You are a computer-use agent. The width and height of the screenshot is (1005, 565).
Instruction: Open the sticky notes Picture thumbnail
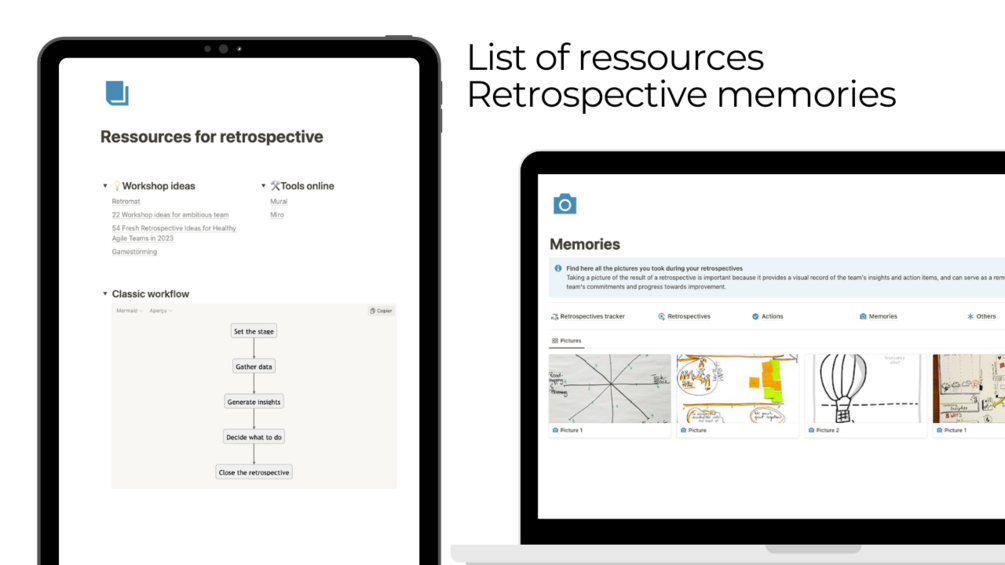[737, 388]
